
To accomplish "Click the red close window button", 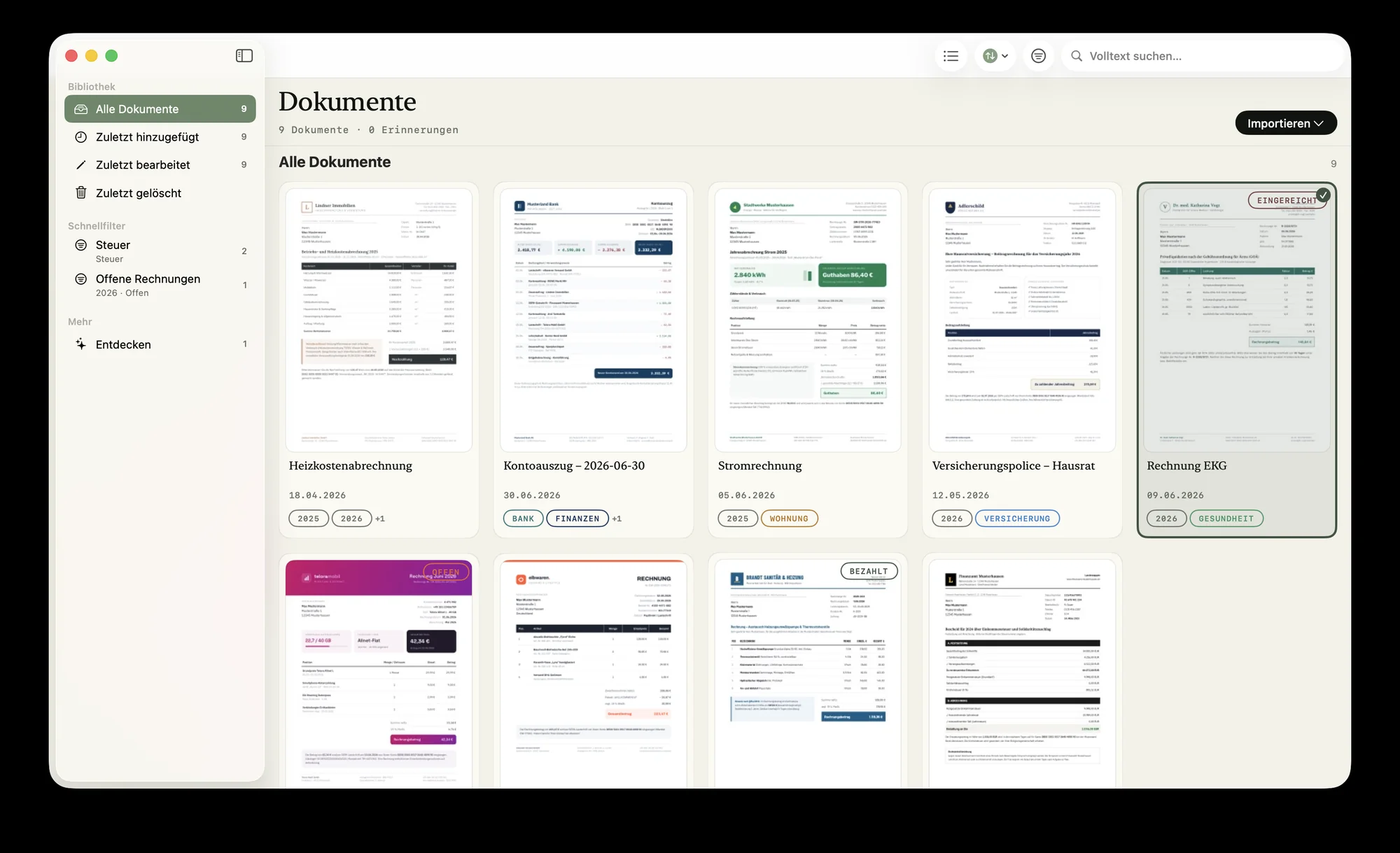I will tap(71, 56).
